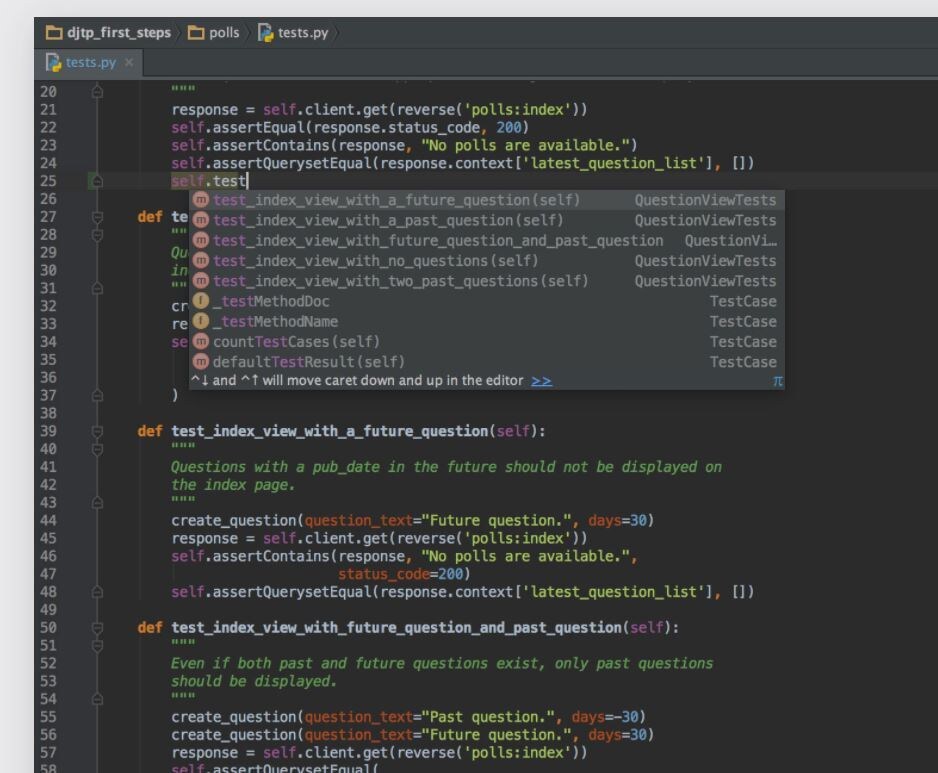Collapse fold marker on line 39
The image size is (938, 773).
97,431
